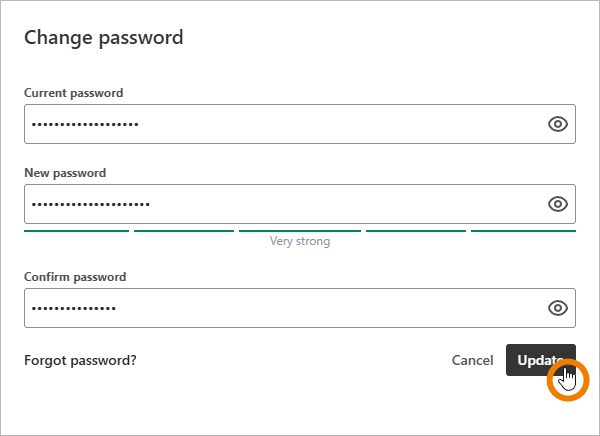
Task: Select the Confirm password input box
Action: point(280,307)
